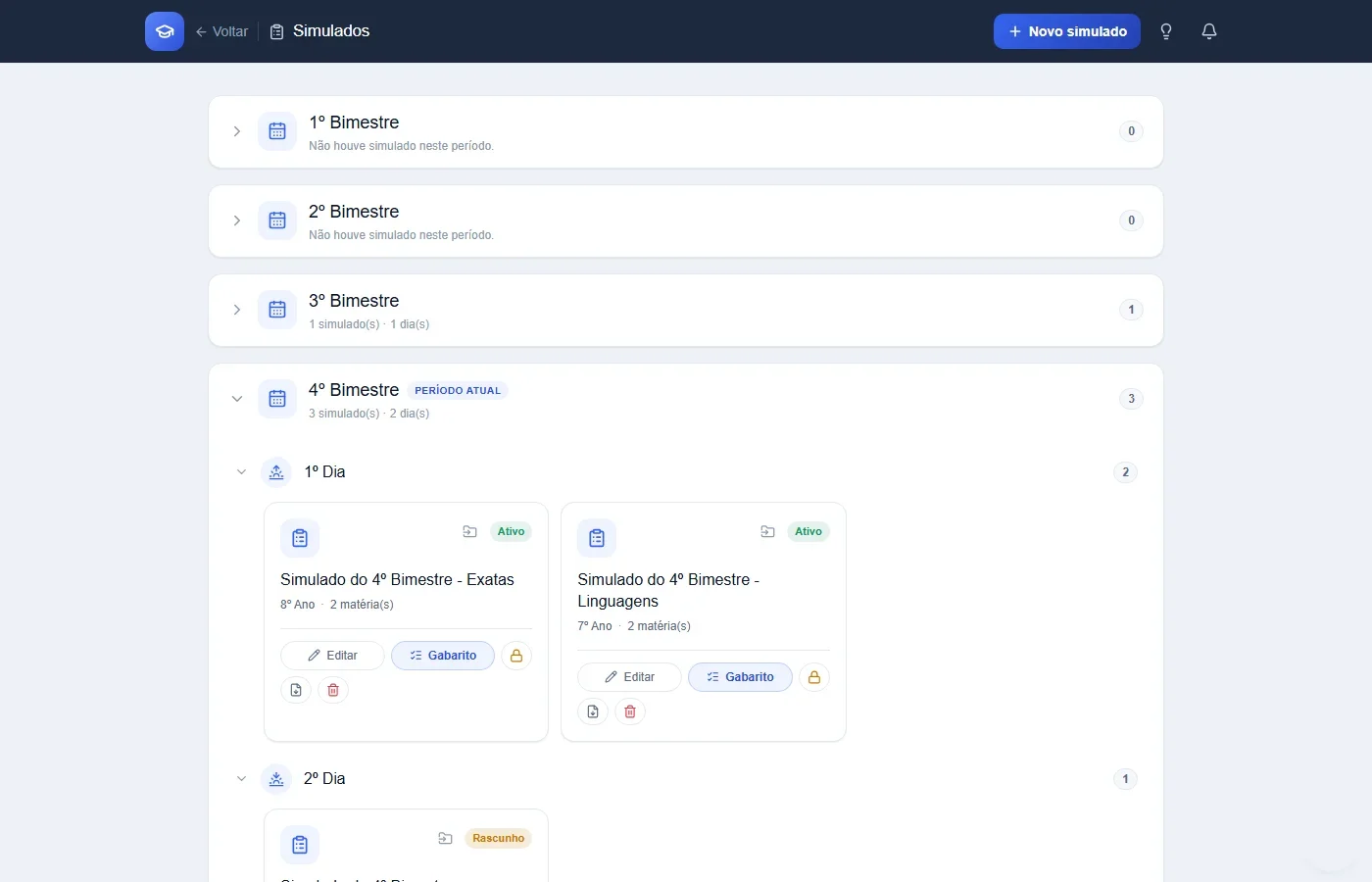Go back with the Voltar link
This screenshot has height=882, width=1372.
(221, 31)
